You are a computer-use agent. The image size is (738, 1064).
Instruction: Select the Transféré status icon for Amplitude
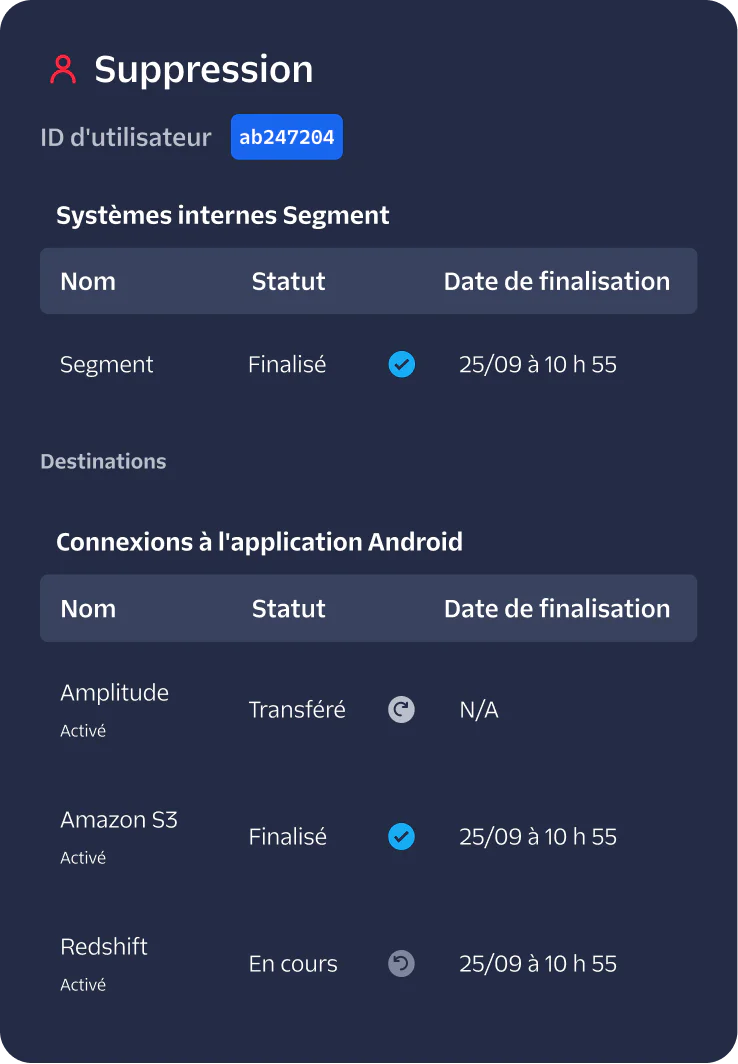tap(401, 709)
